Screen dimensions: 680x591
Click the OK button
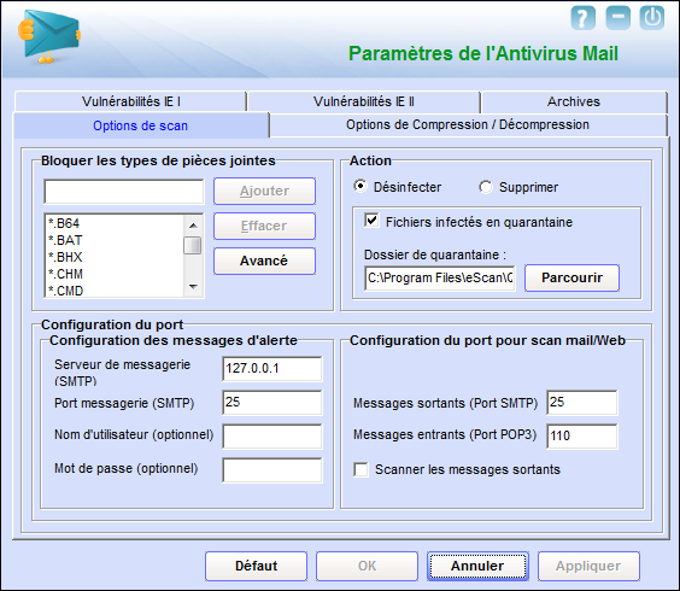pyautogui.click(x=367, y=566)
